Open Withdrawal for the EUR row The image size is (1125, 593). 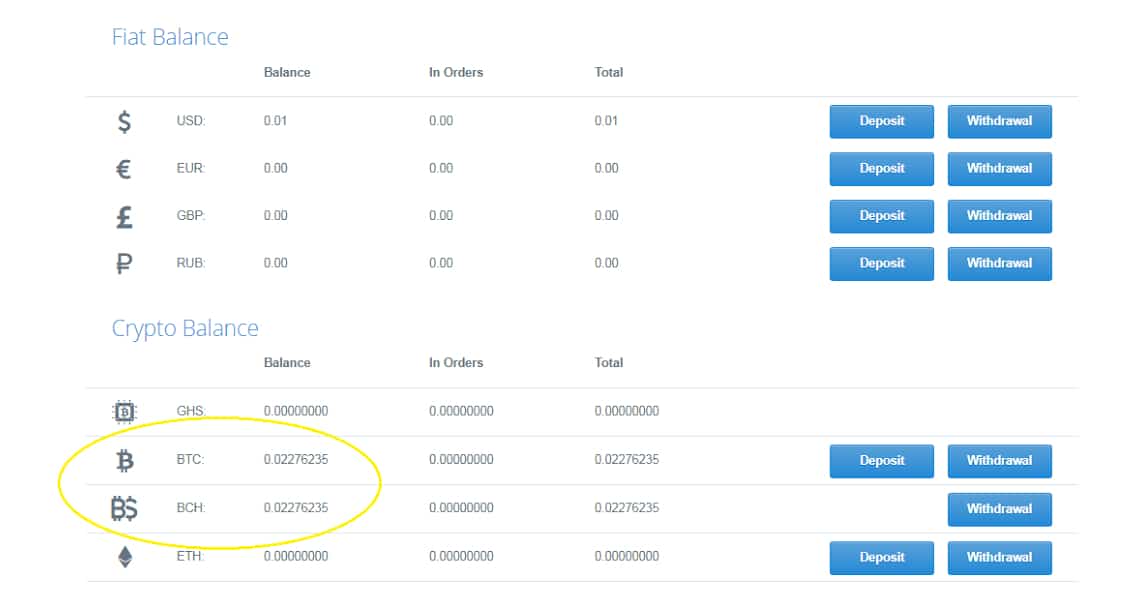(x=999, y=169)
